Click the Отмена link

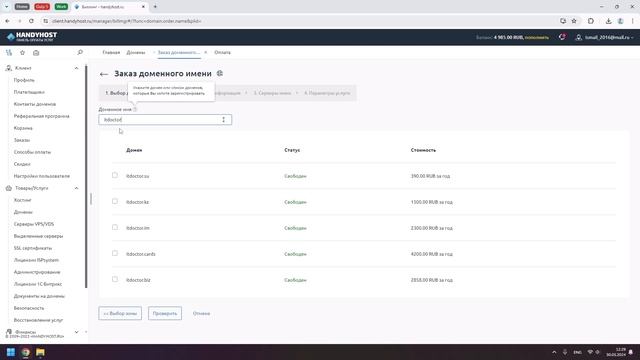coord(201,313)
